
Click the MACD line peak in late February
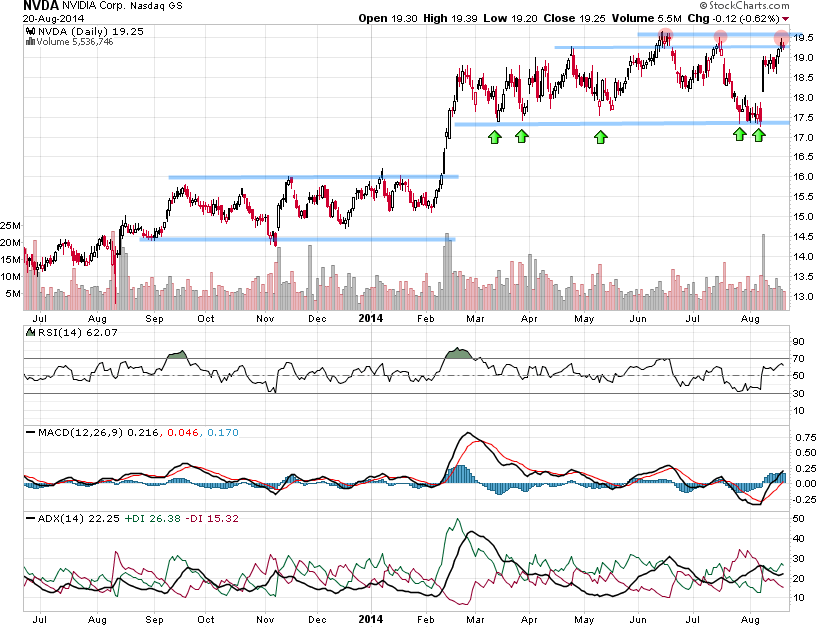pos(468,433)
